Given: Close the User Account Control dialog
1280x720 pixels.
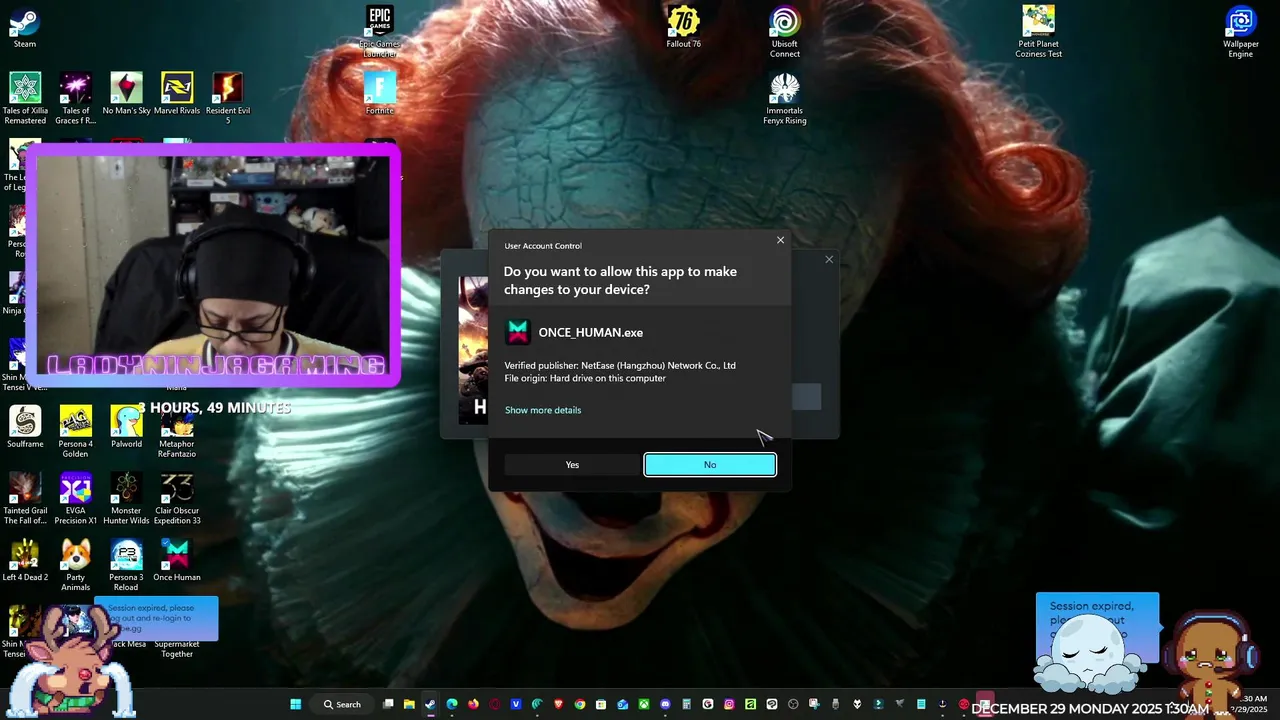Looking at the screenshot, I should [x=781, y=240].
